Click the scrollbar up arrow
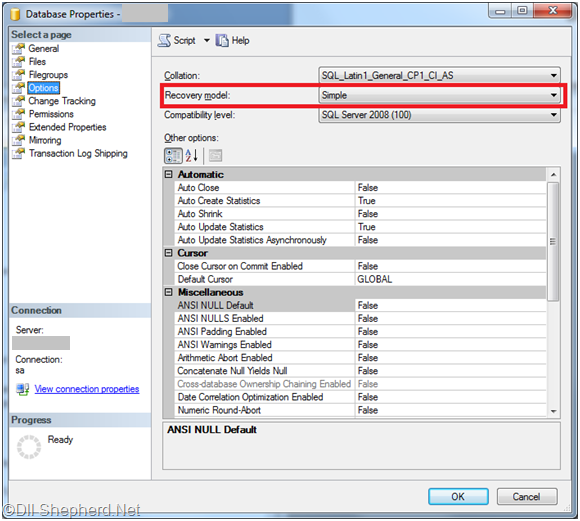580x521 pixels. 553,175
